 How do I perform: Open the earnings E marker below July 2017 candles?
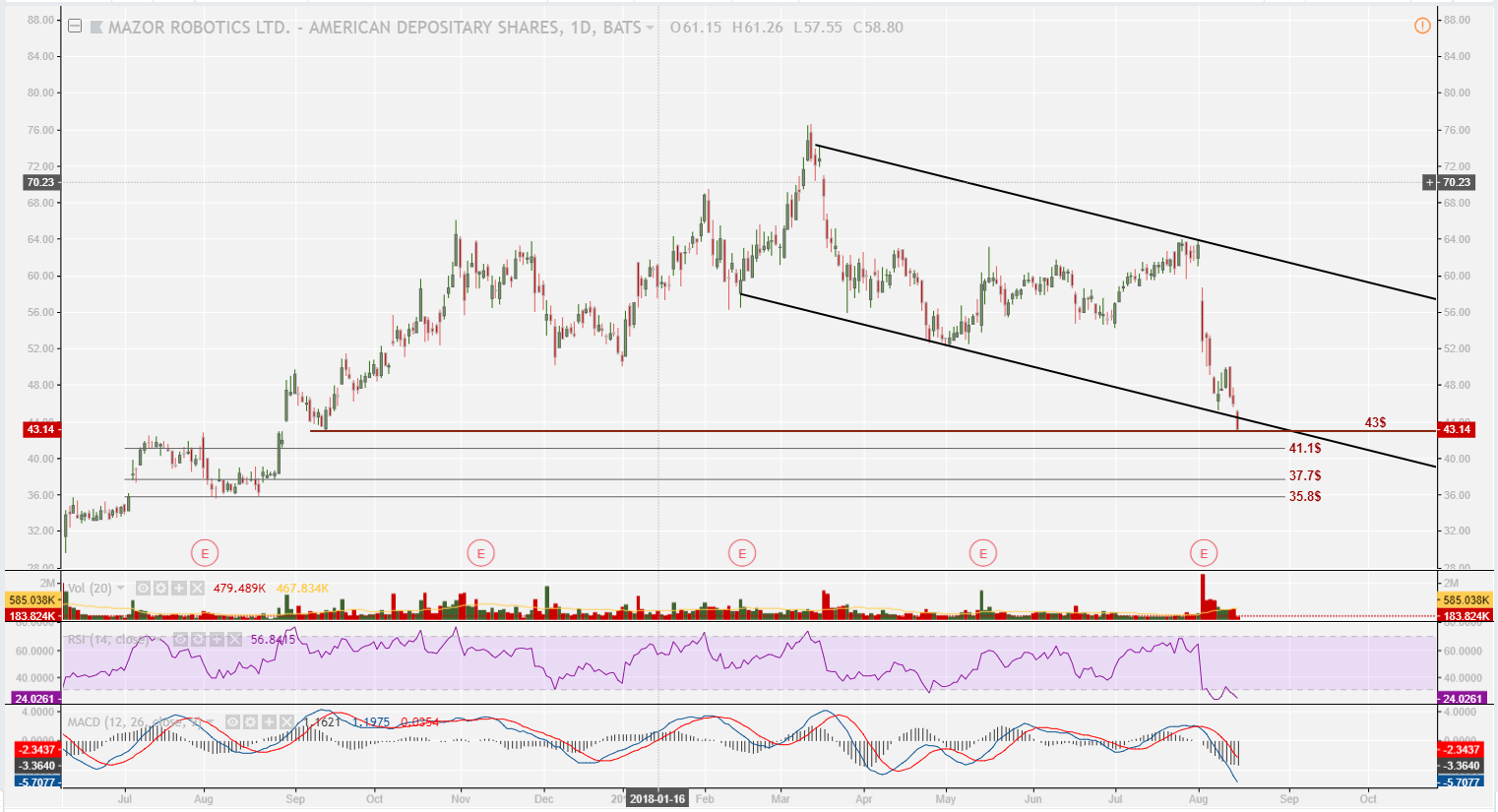205,553
